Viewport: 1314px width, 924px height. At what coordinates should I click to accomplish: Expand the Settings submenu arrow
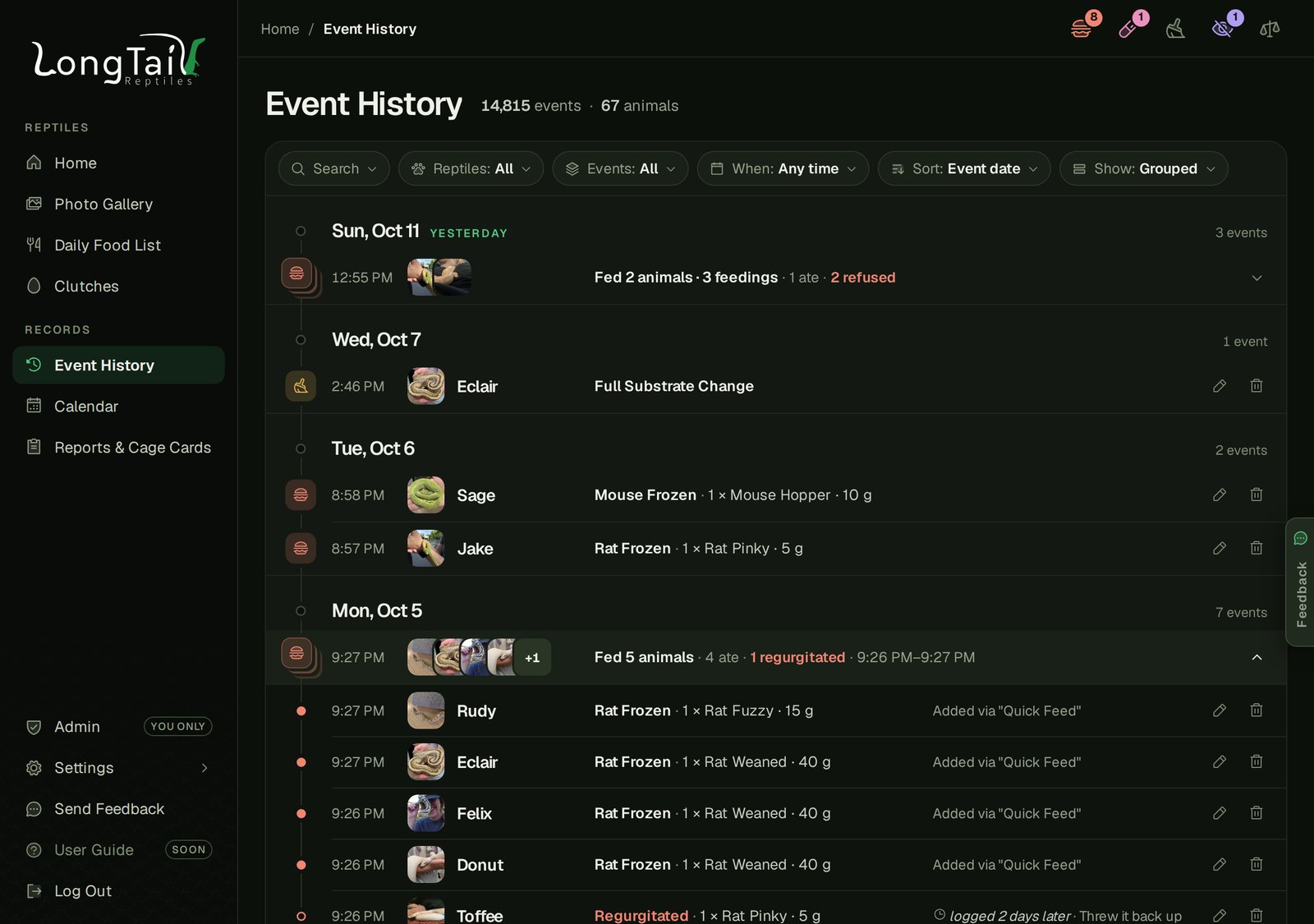coord(204,768)
